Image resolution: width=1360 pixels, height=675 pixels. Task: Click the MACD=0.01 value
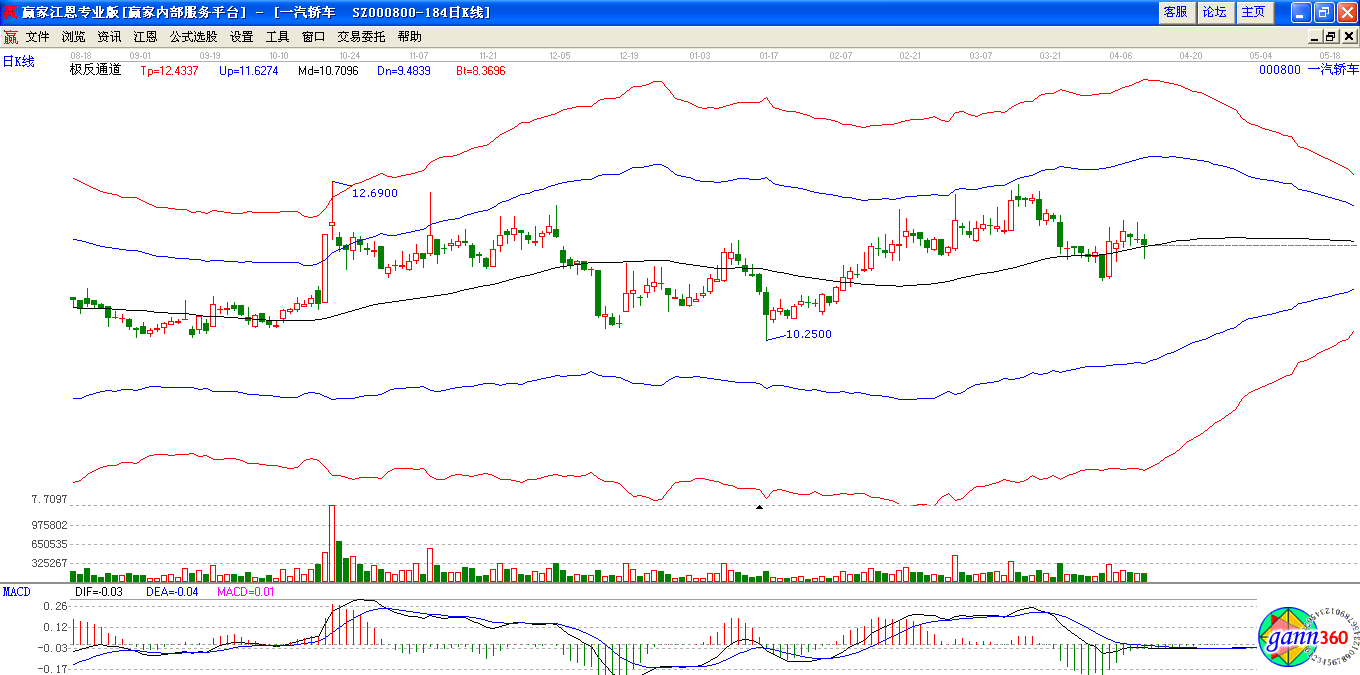point(245,592)
